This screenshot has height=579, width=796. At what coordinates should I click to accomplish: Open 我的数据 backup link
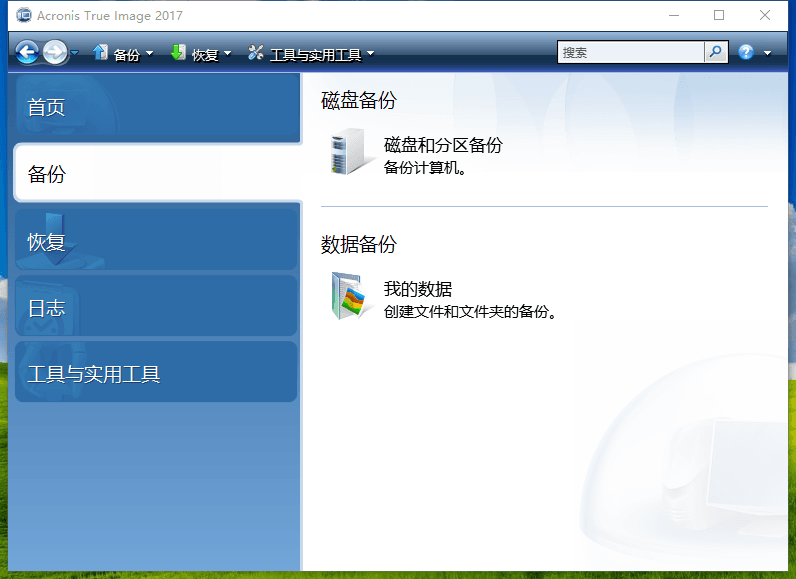pos(418,289)
